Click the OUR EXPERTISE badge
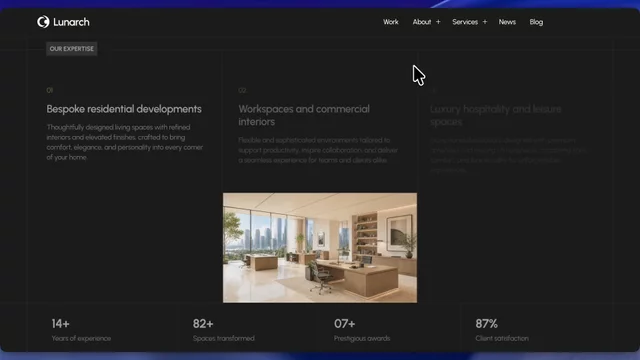Image resolution: width=640 pixels, height=360 pixels. tap(71, 49)
